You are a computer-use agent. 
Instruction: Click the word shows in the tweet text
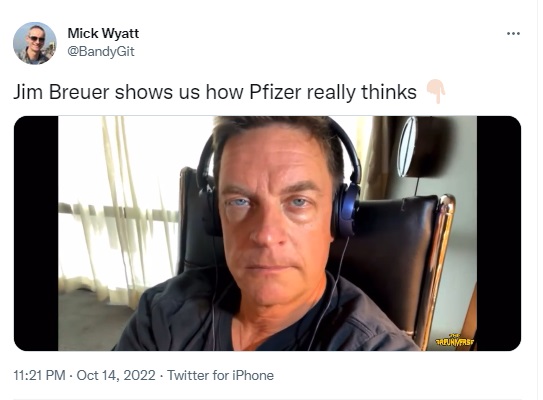point(143,92)
